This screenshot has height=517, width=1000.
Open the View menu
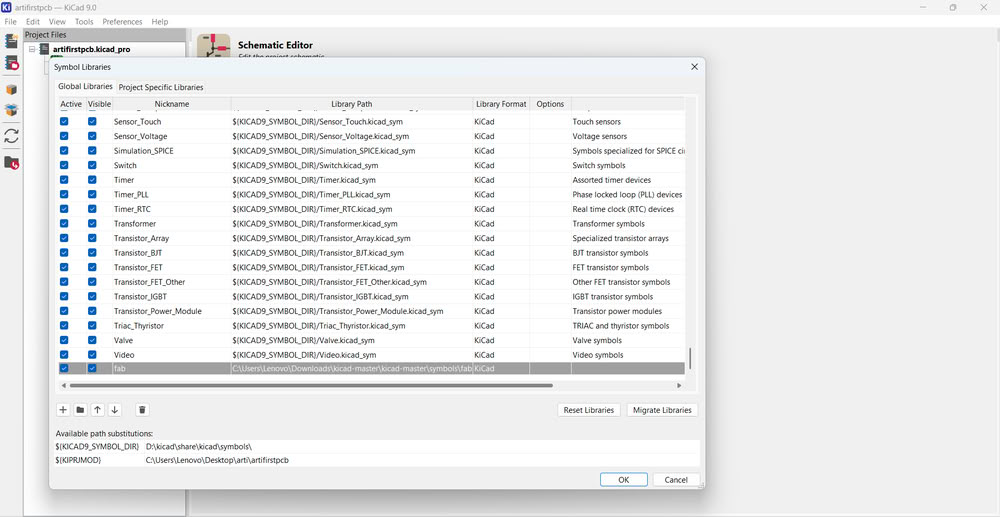coord(57,22)
